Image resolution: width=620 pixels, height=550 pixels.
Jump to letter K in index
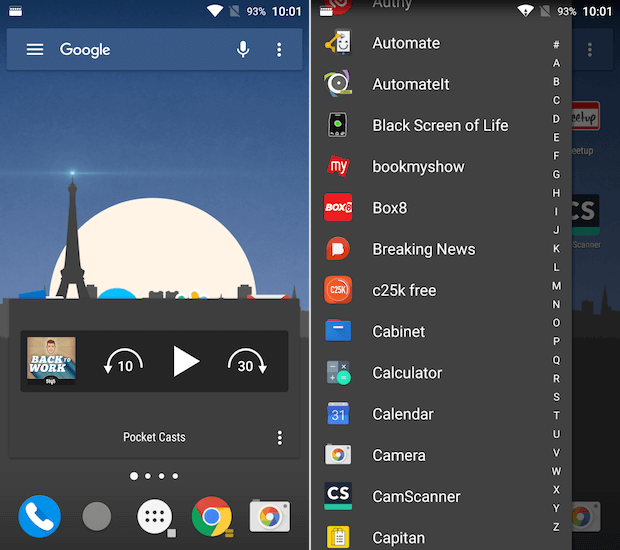[556, 249]
